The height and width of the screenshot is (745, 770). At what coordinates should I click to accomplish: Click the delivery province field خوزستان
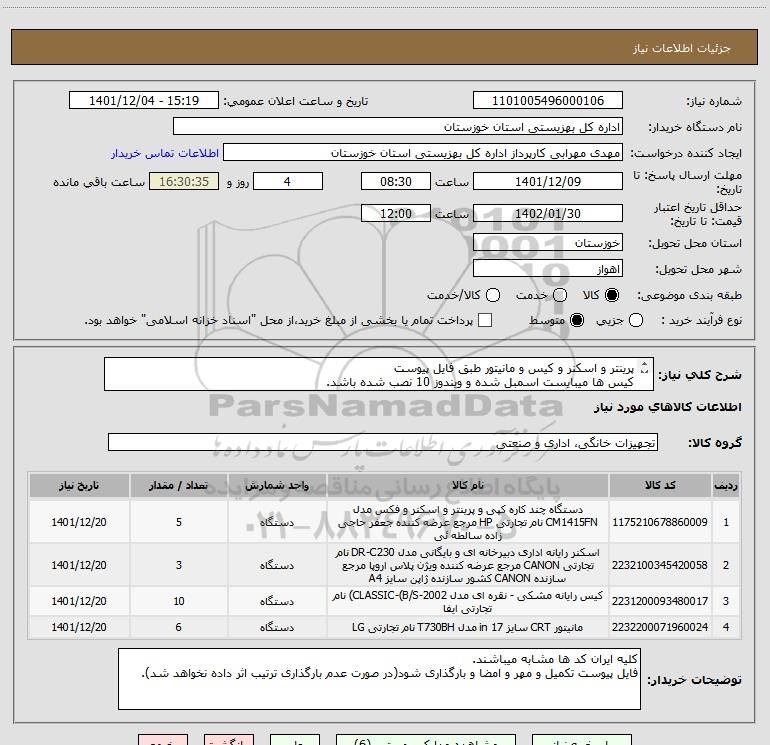click(548, 243)
